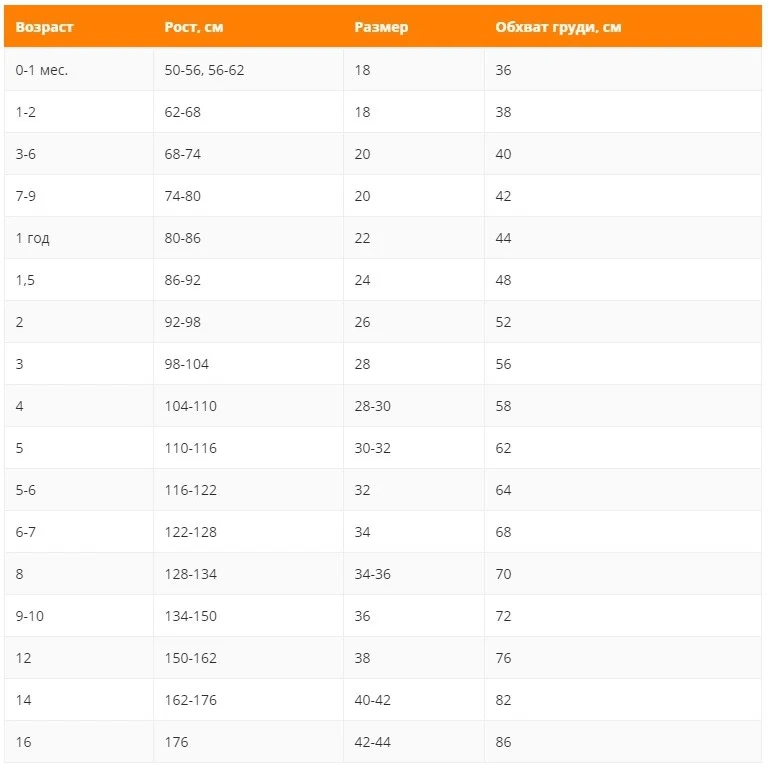Screen dimensions: 768x768
Task: Select the chest value "86"
Action: [x=503, y=742]
